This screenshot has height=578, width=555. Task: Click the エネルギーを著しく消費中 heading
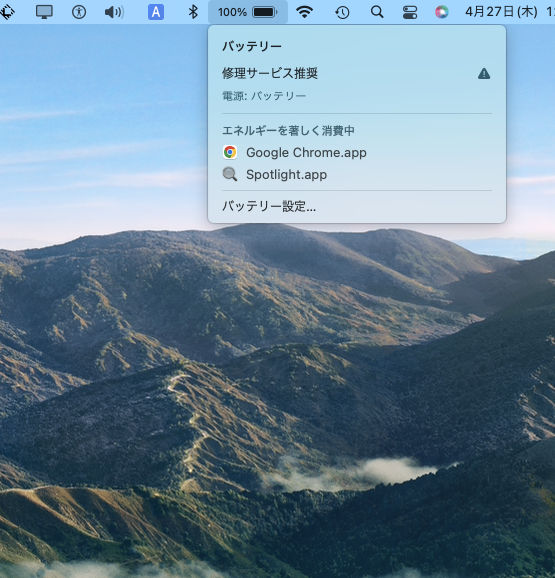click(x=288, y=130)
